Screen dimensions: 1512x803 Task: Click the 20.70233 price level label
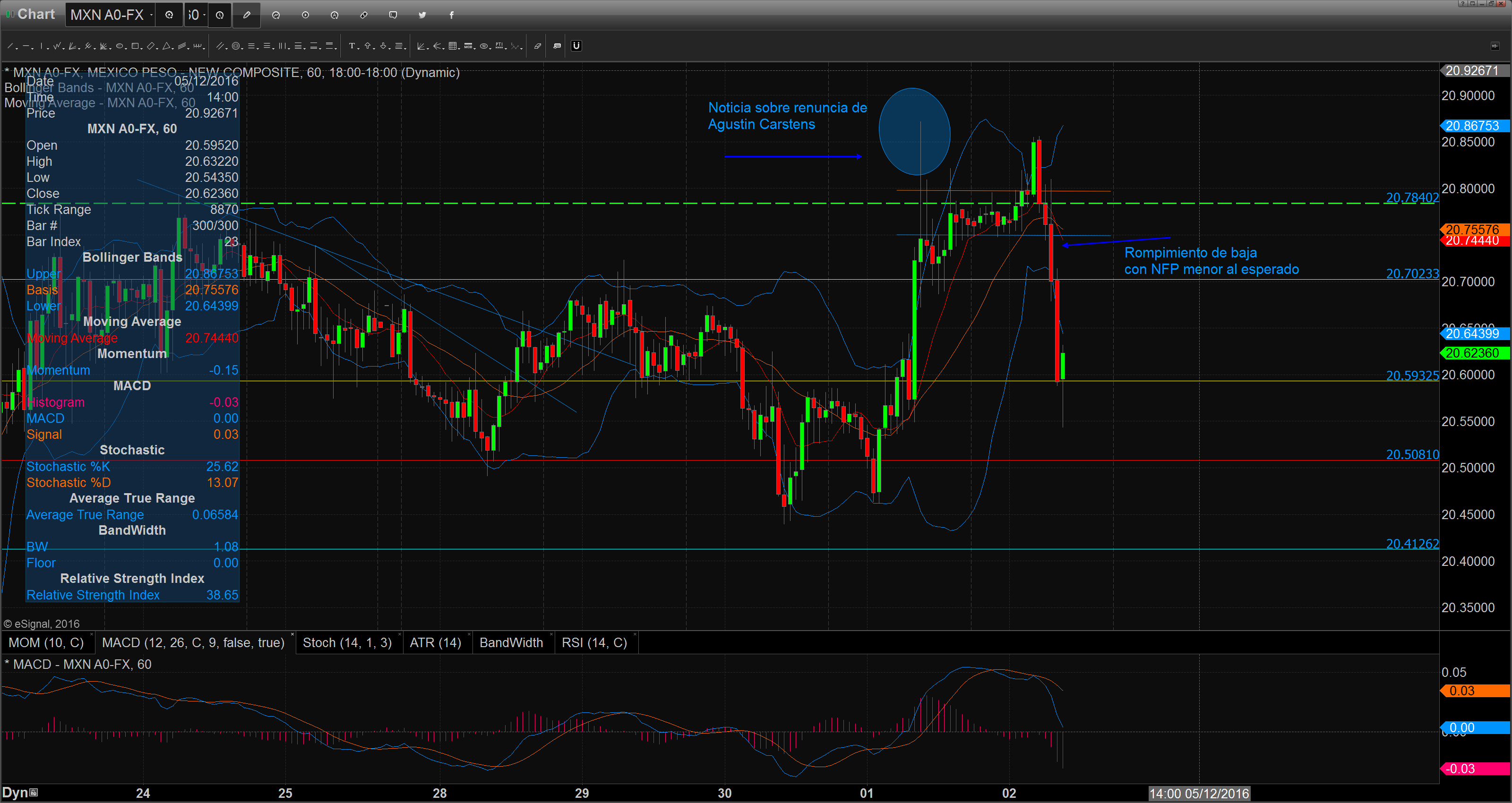1412,273
